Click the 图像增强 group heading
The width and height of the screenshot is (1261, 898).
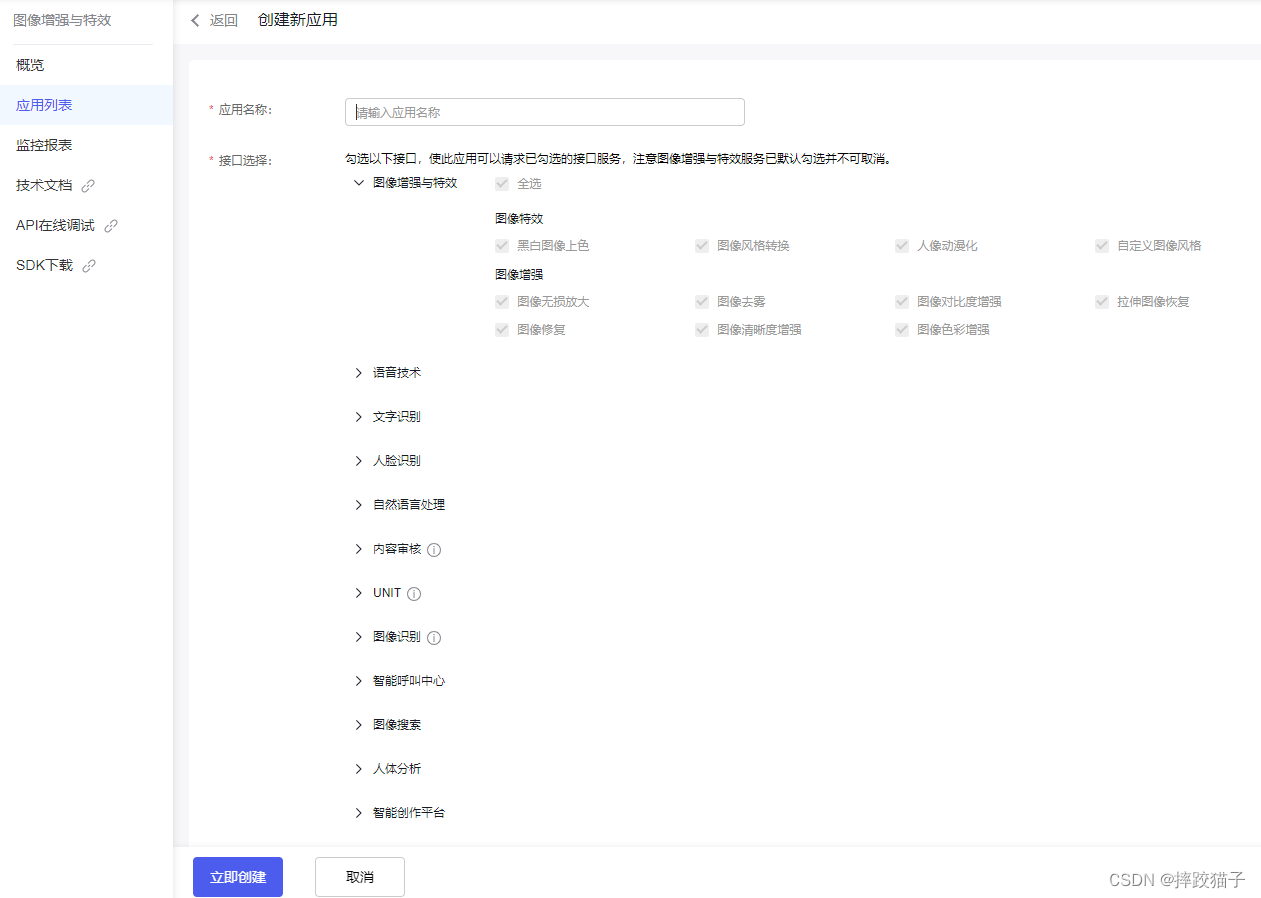519,274
